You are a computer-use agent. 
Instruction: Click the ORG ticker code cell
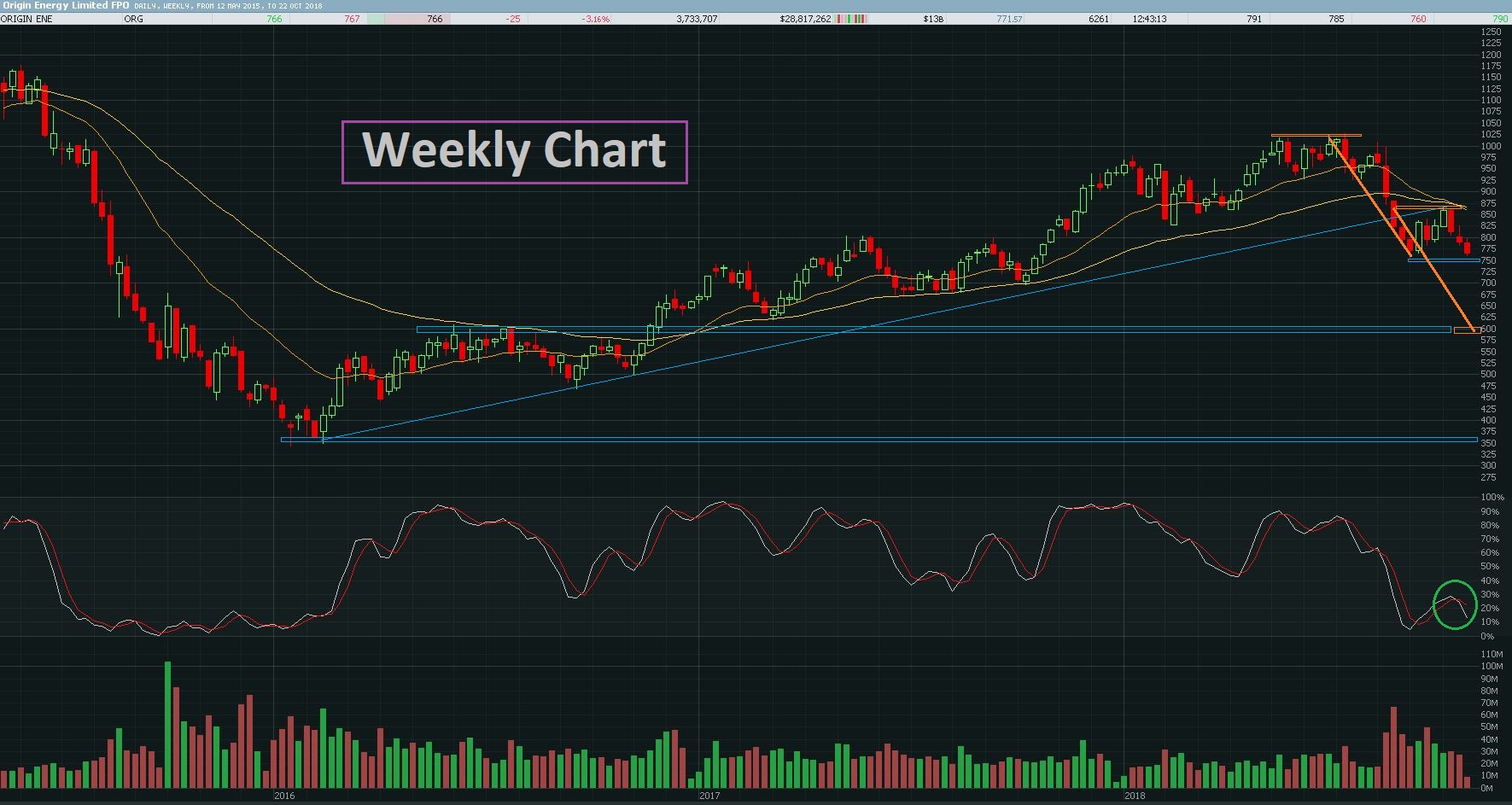coord(134,19)
